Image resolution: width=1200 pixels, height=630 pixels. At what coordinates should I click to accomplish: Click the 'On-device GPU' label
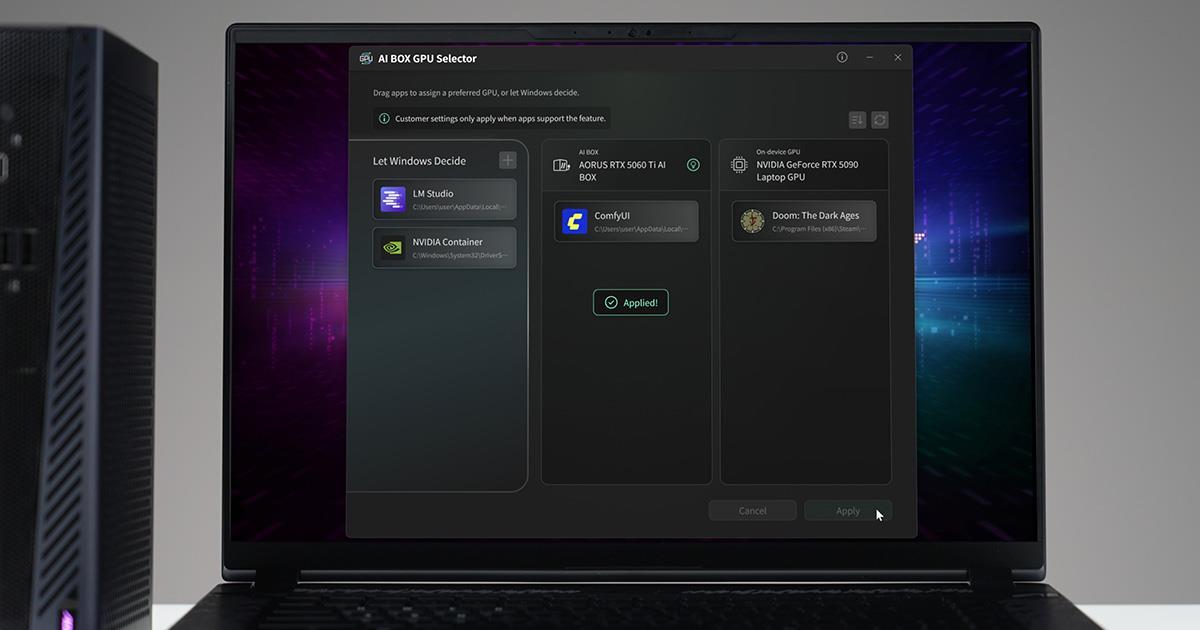click(x=778, y=152)
